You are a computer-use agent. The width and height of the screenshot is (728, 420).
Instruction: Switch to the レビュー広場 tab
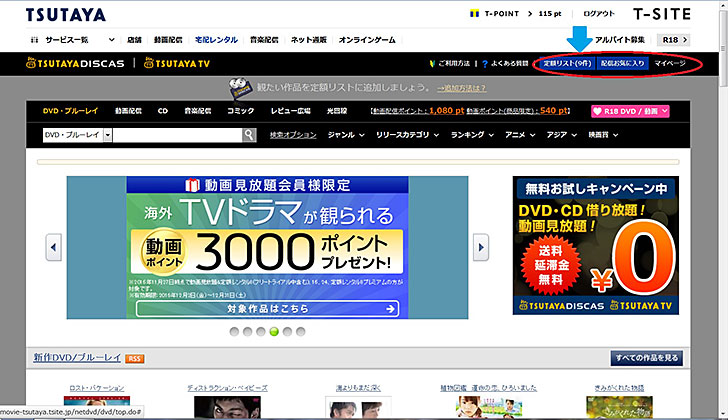click(x=291, y=111)
